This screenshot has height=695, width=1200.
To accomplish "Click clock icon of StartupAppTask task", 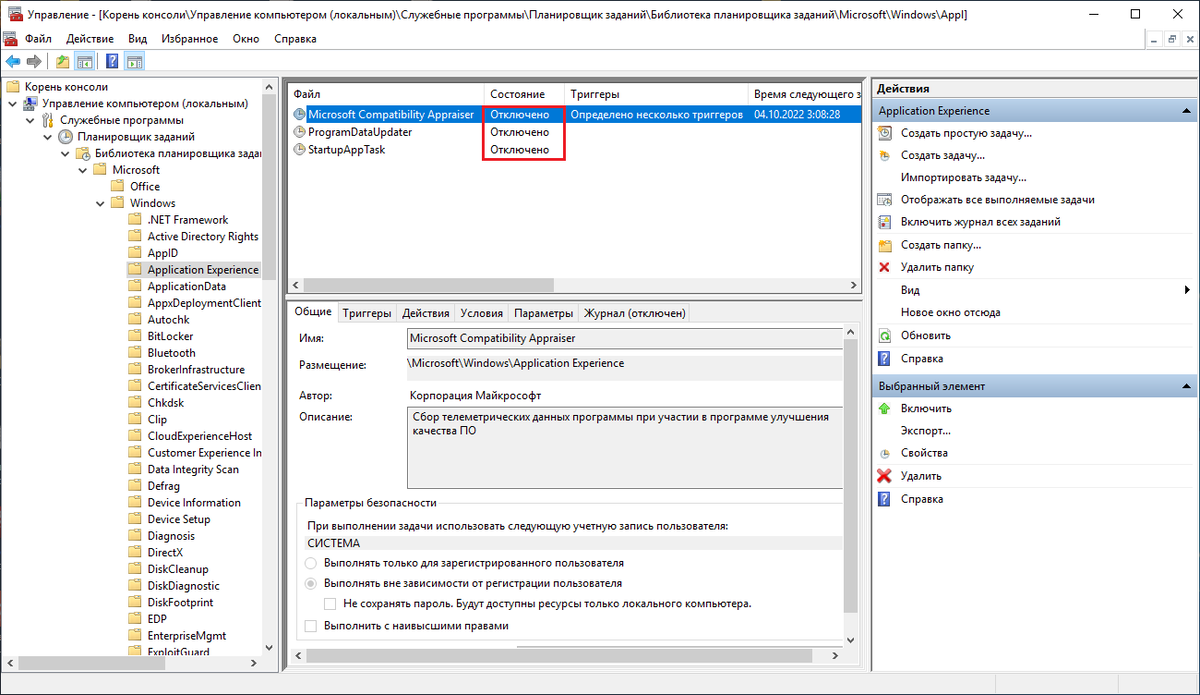I will click(x=299, y=150).
